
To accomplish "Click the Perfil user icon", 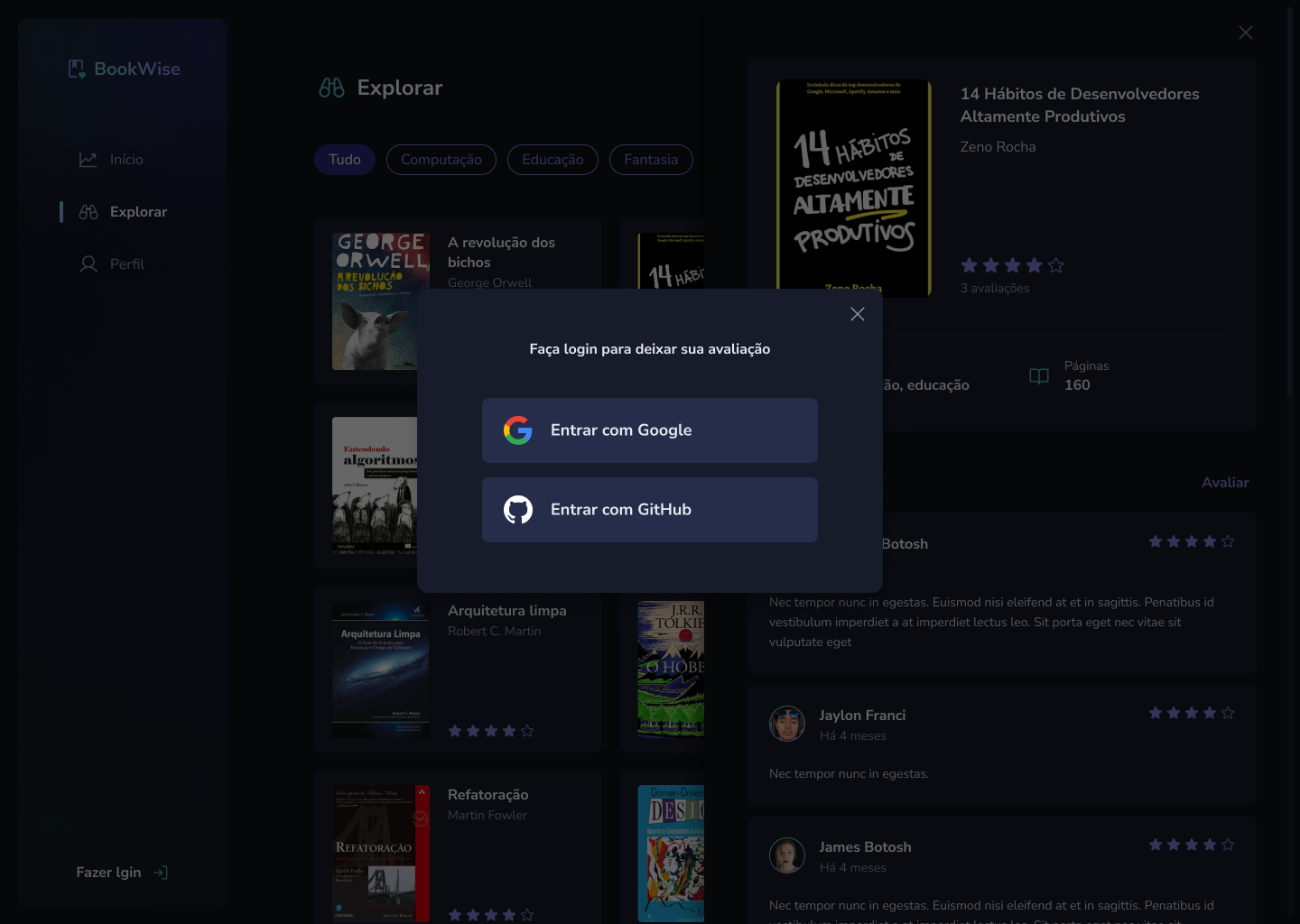I will [x=88, y=264].
